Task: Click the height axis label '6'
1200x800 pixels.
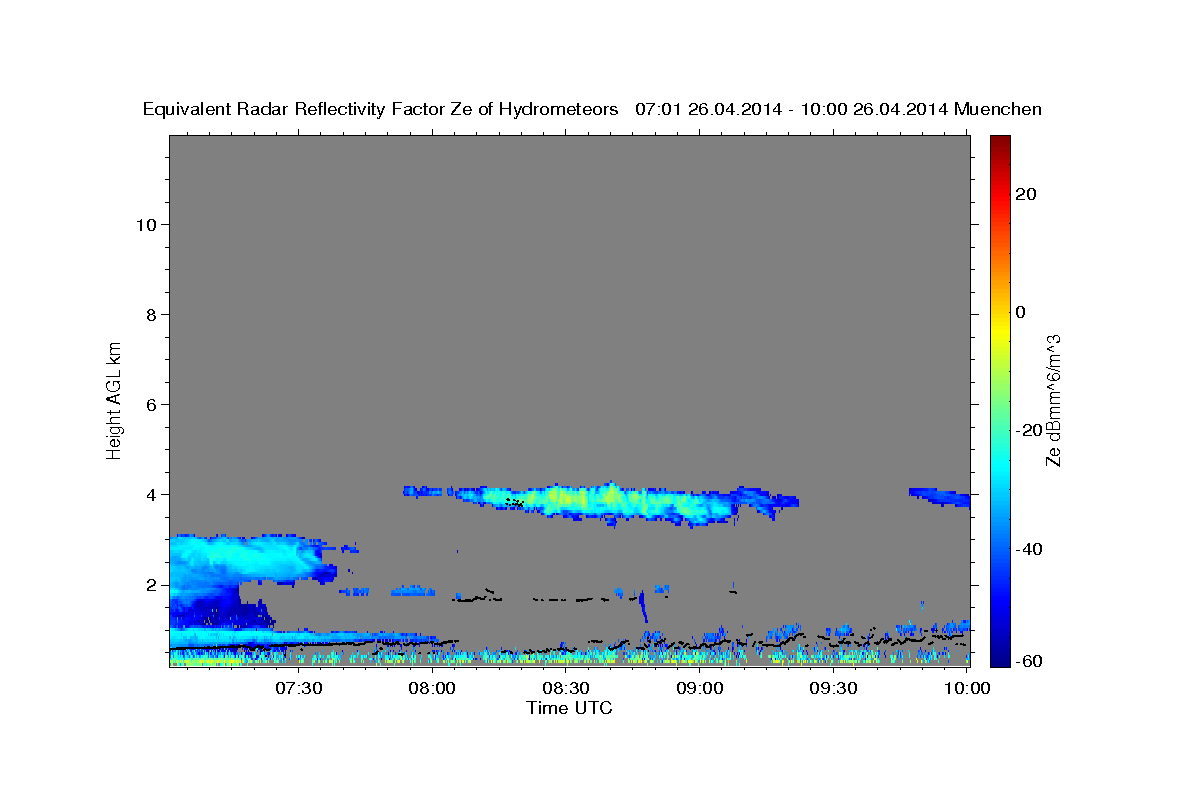Action: click(150, 404)
